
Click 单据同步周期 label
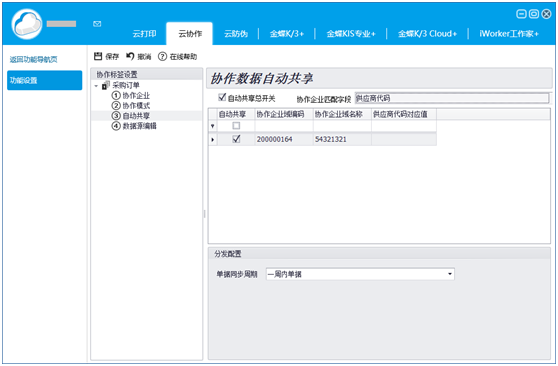pyautogui.click(x=237, y=274)
